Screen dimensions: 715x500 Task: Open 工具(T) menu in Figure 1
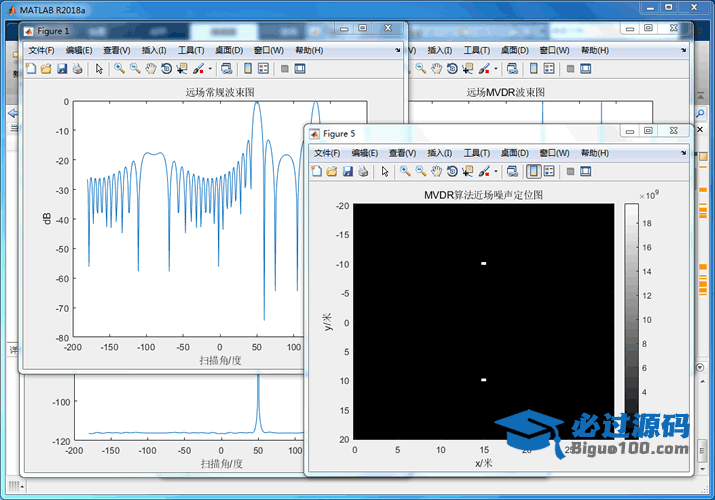(191, 50)
